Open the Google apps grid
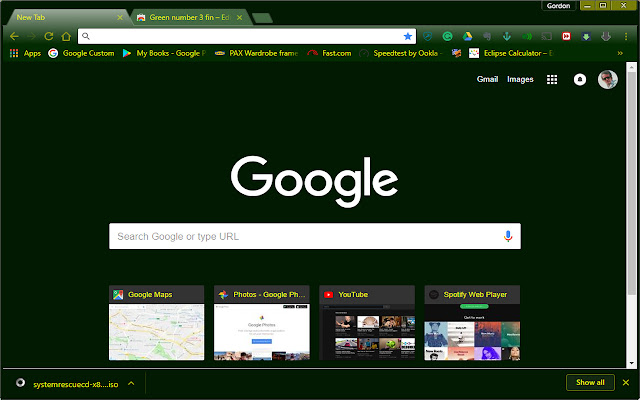This screenshot has height=400, width=640. tap(552, 80)
